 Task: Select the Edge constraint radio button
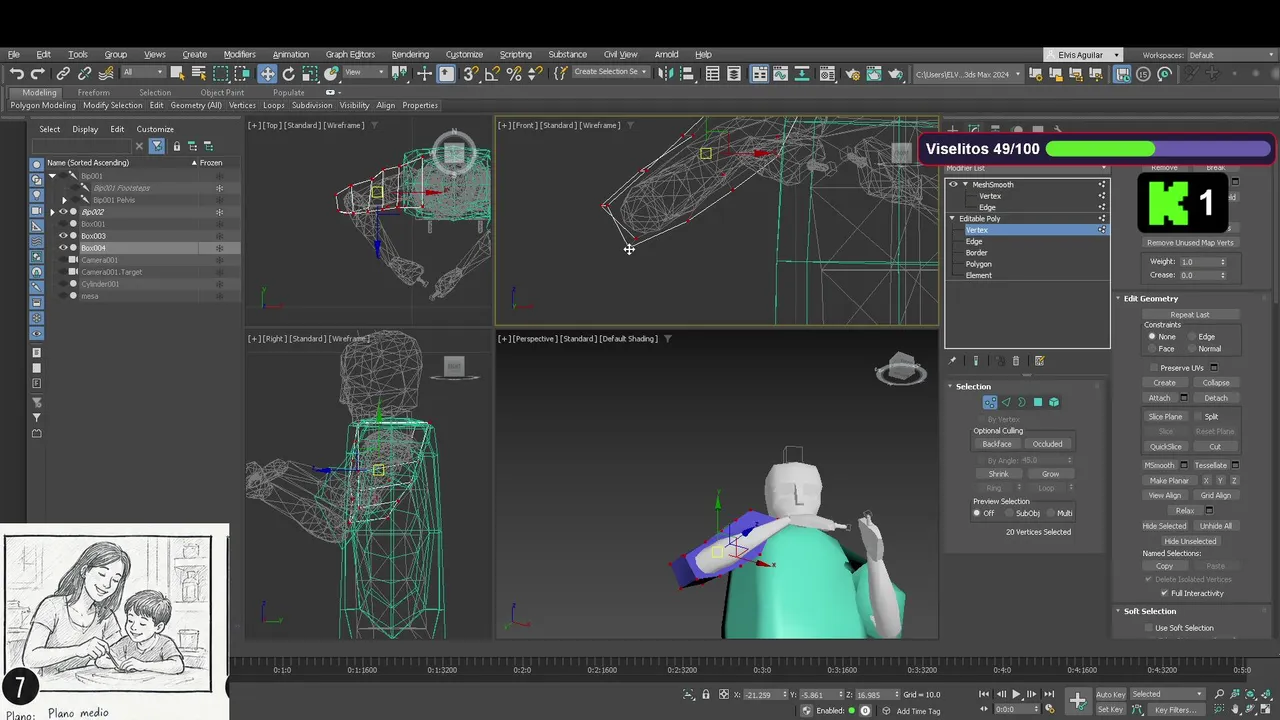(x=1190, y=337)
